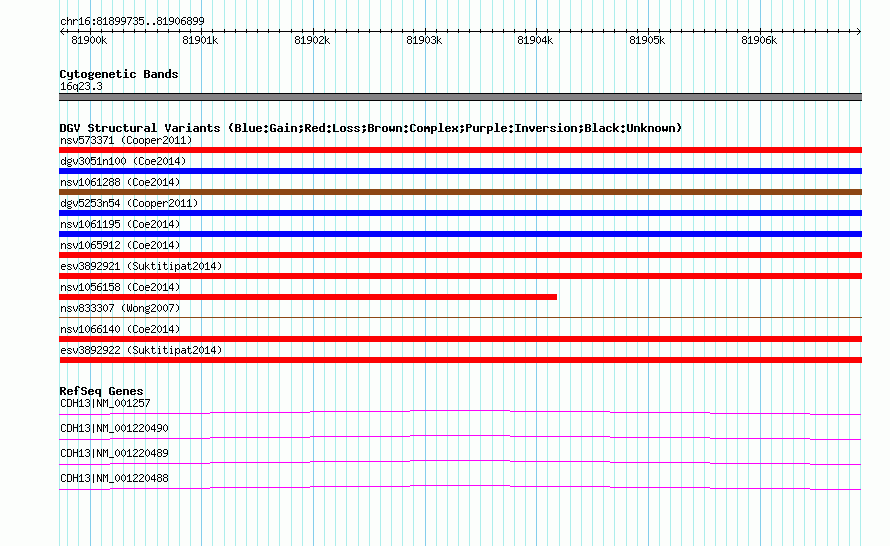890x546 pixels.
Task: Open the RefSeq Genes track title
Action: (101, 391)
